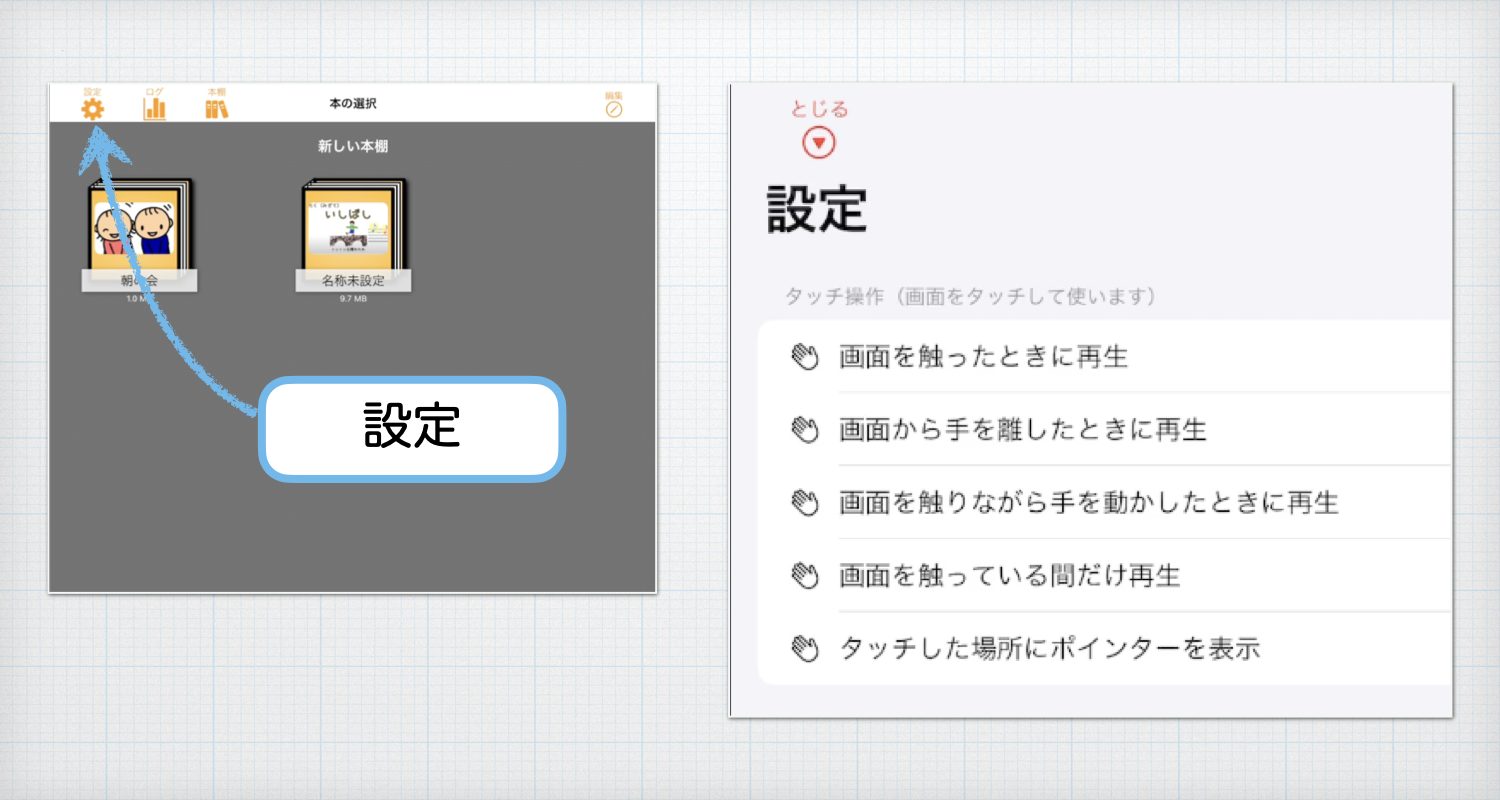Screen dimensions: 1500x800
Task: Click the hand icon beside 画面から手を離したときに再生
Action: click(x=806, y=429)
